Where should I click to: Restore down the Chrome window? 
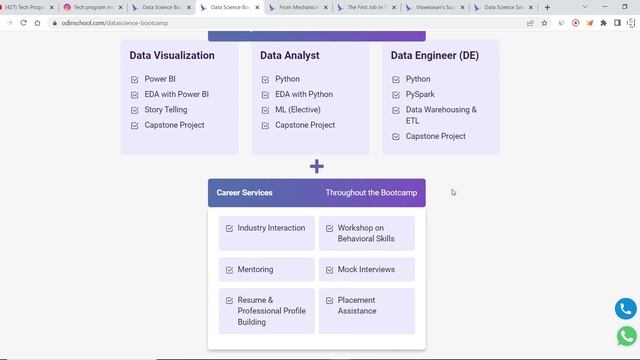[624, 7]
